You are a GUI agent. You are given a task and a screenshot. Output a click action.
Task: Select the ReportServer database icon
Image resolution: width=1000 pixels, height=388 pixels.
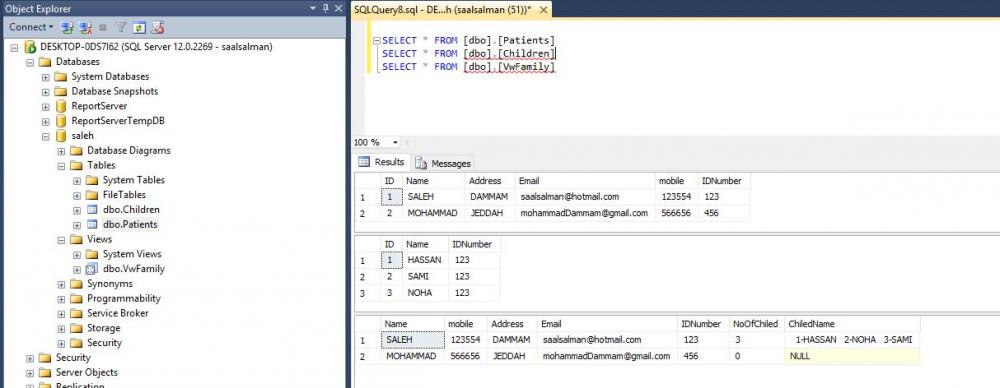point(61,106)
